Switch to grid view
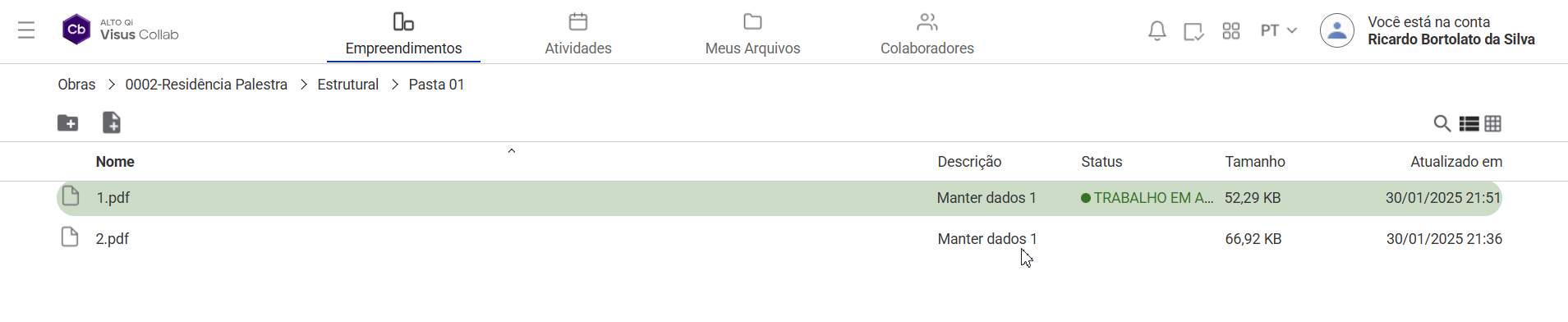 (x=1493, y=123)
